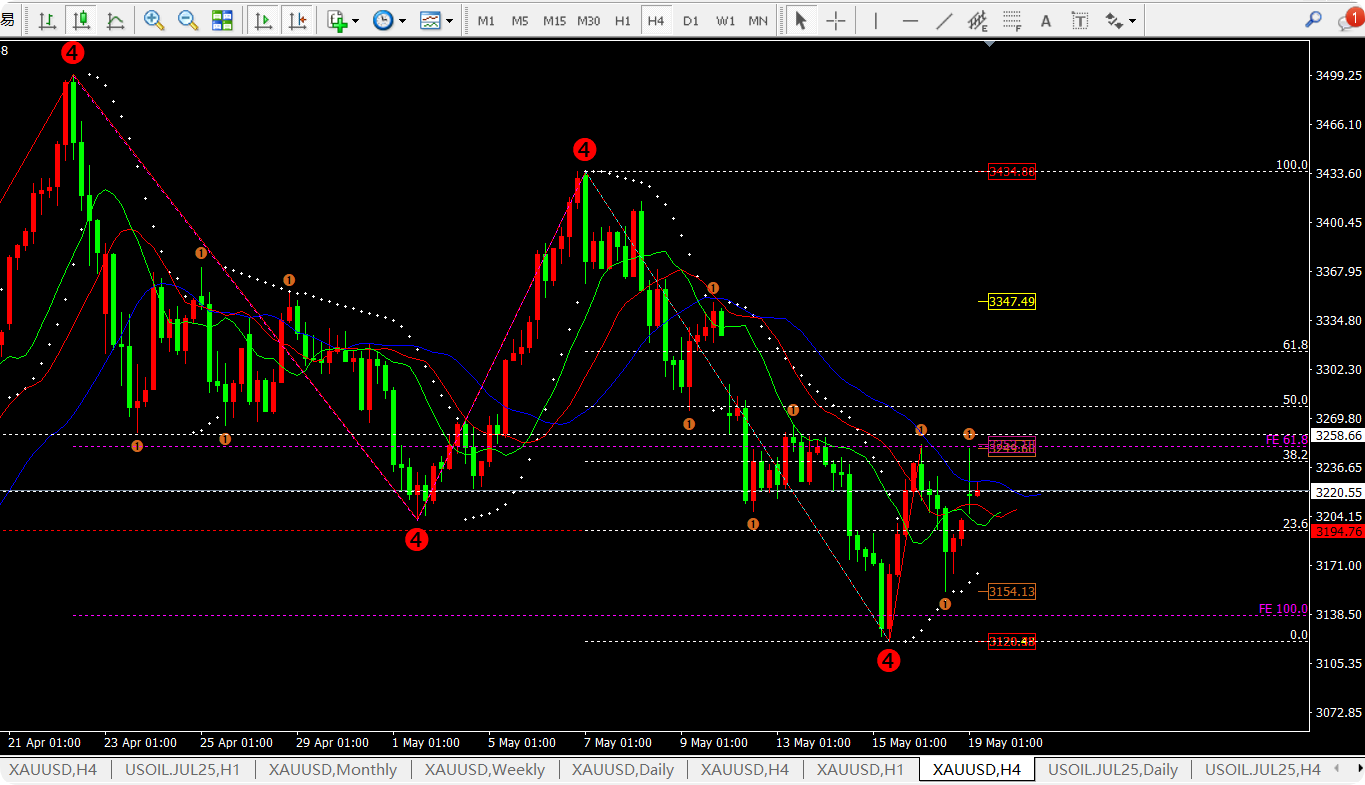Toggle candlestick chart mode
The width and height of the screenshot is (1365, 785).
point(81,20)
